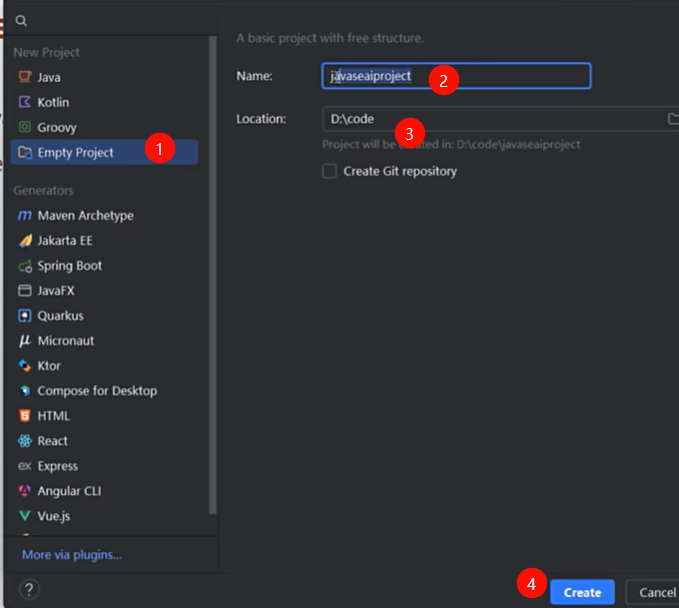This screenshot has width=679, height=608.
Task: Select Kotlin project type
Action: 104,102
